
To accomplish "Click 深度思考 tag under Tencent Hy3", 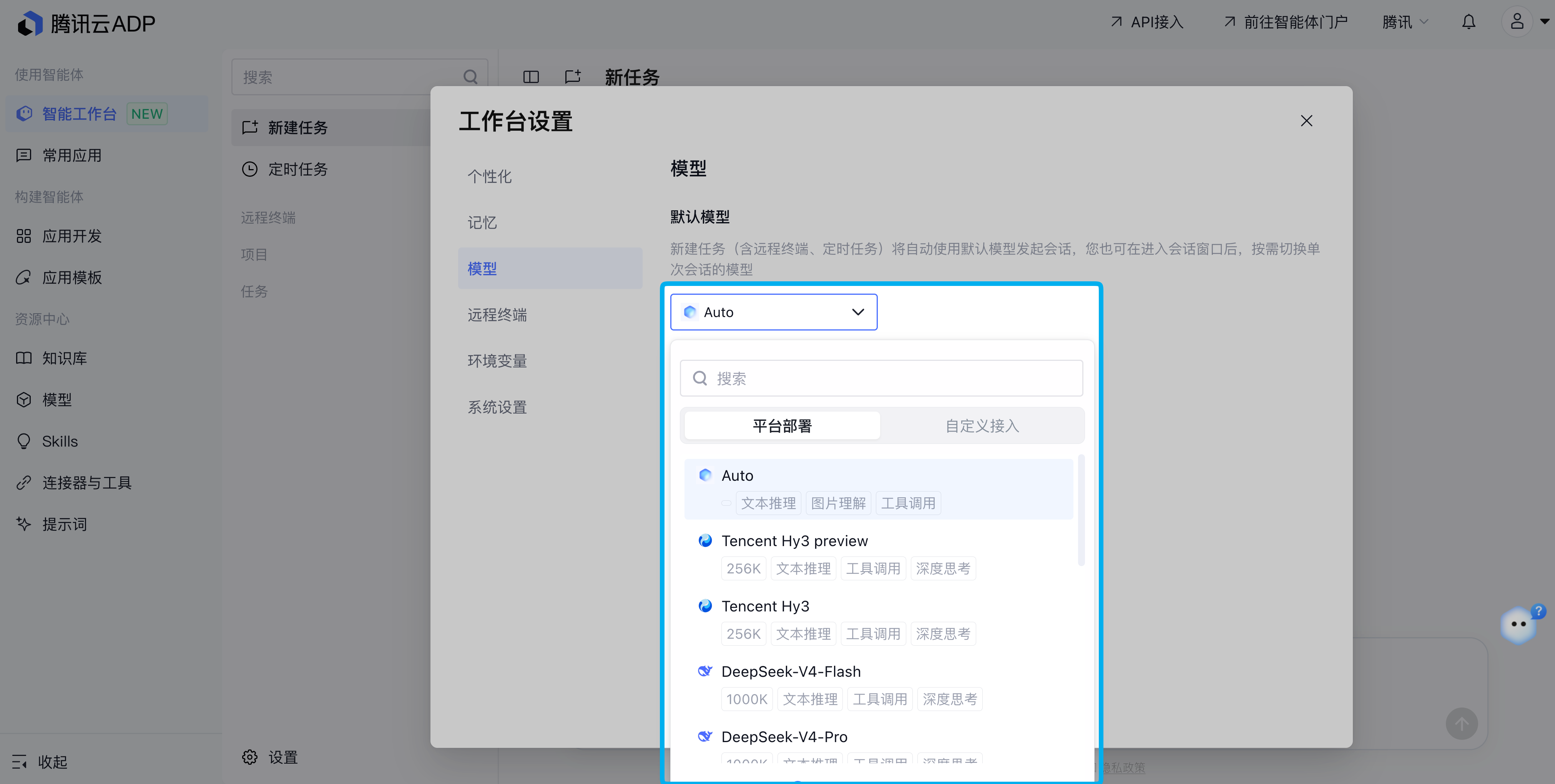I will (x=943, y=633).
